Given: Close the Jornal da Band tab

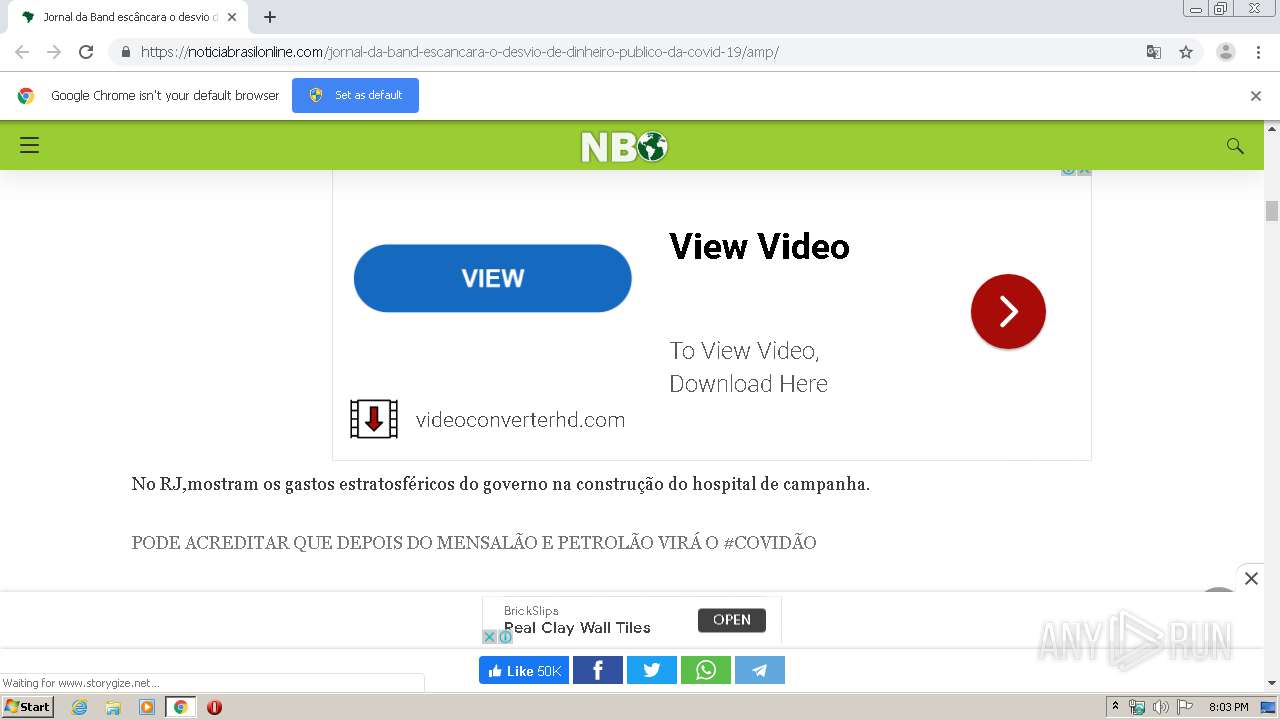Looking at the screenshot, I should (232, 17).
